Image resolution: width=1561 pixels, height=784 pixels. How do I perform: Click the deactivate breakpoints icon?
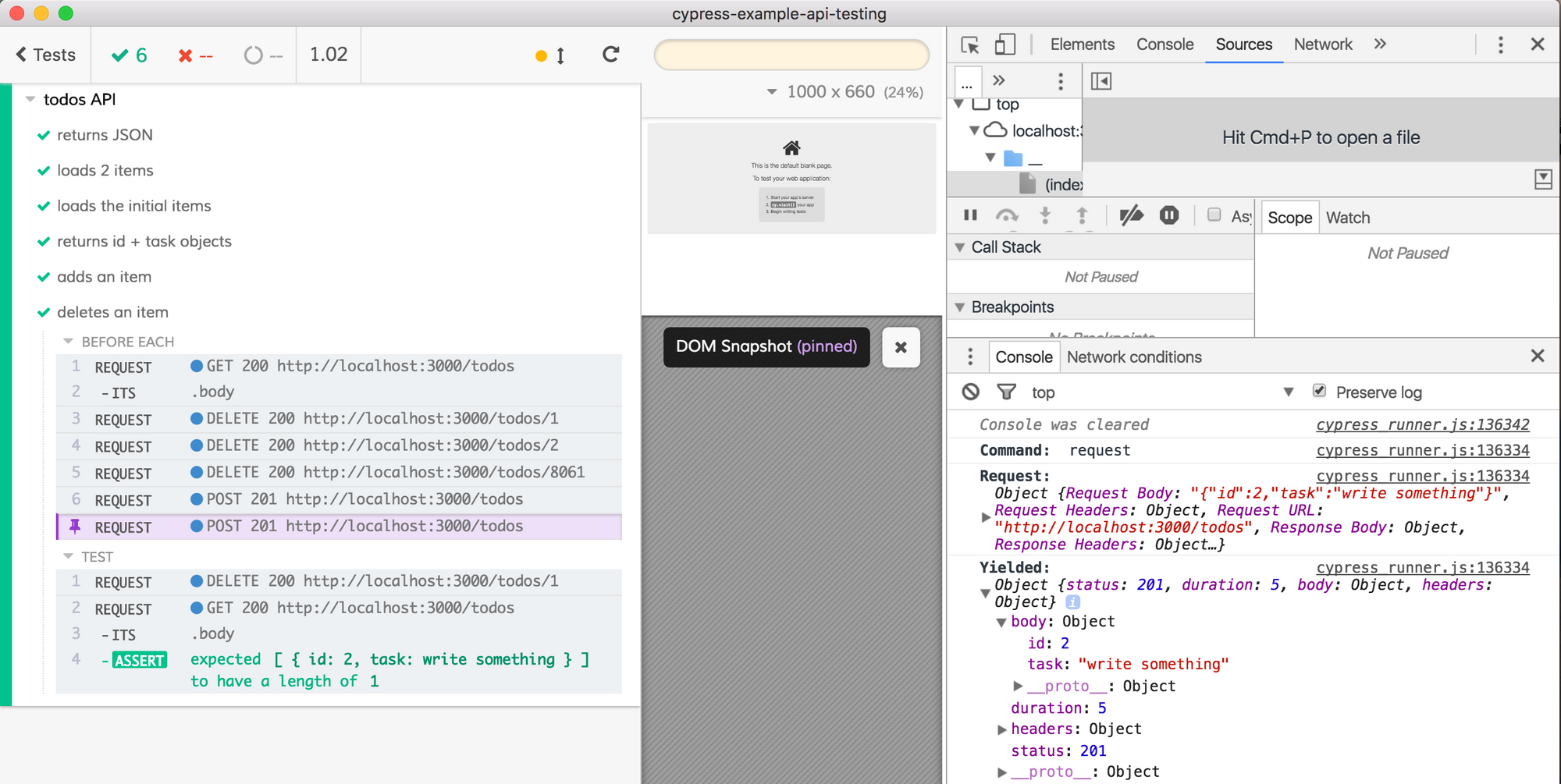1131,215
